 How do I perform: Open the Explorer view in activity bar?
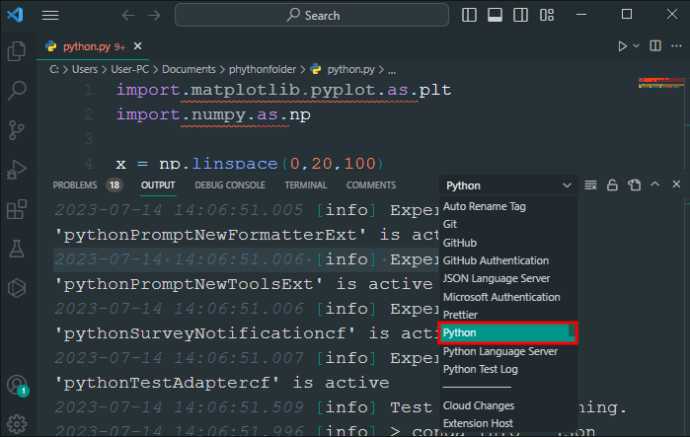16,50
